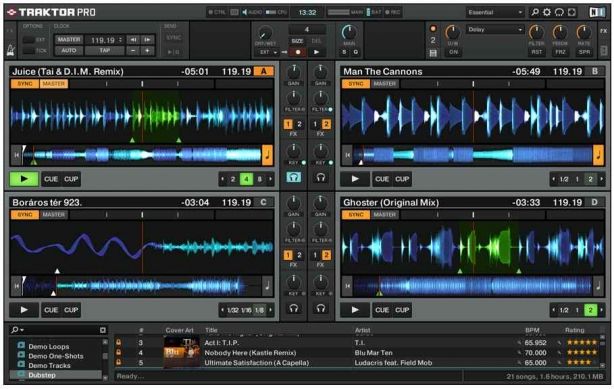Jump to start of Ghoster track
Image resolution: width=614 pixels, height=389 pixels.
347,286
